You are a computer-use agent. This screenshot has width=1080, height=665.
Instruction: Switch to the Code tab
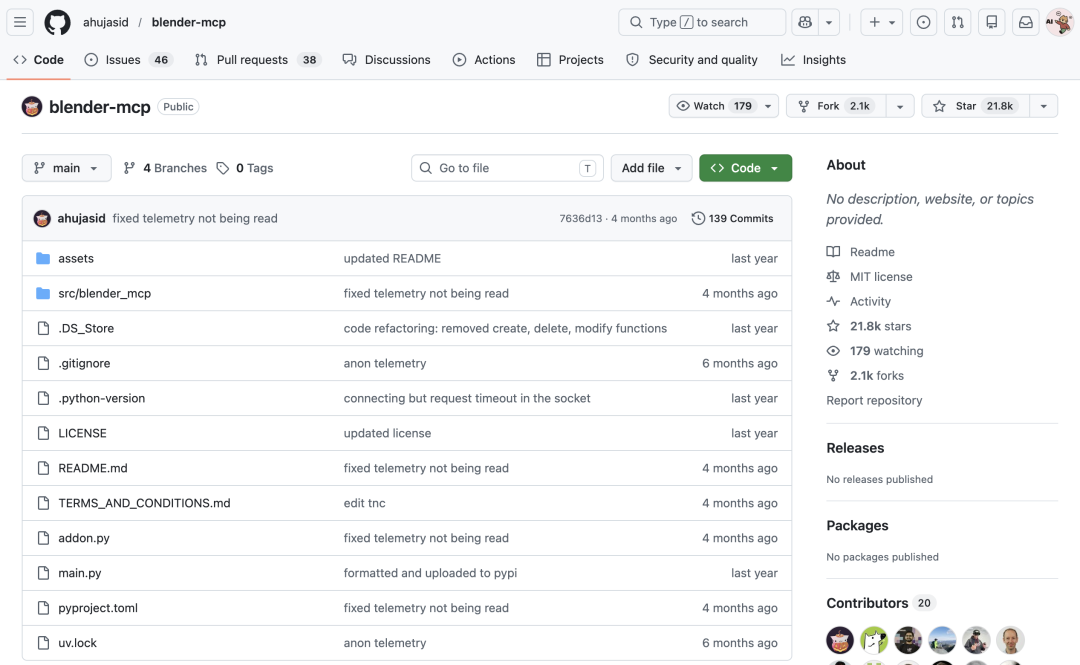tap(39, 60)
